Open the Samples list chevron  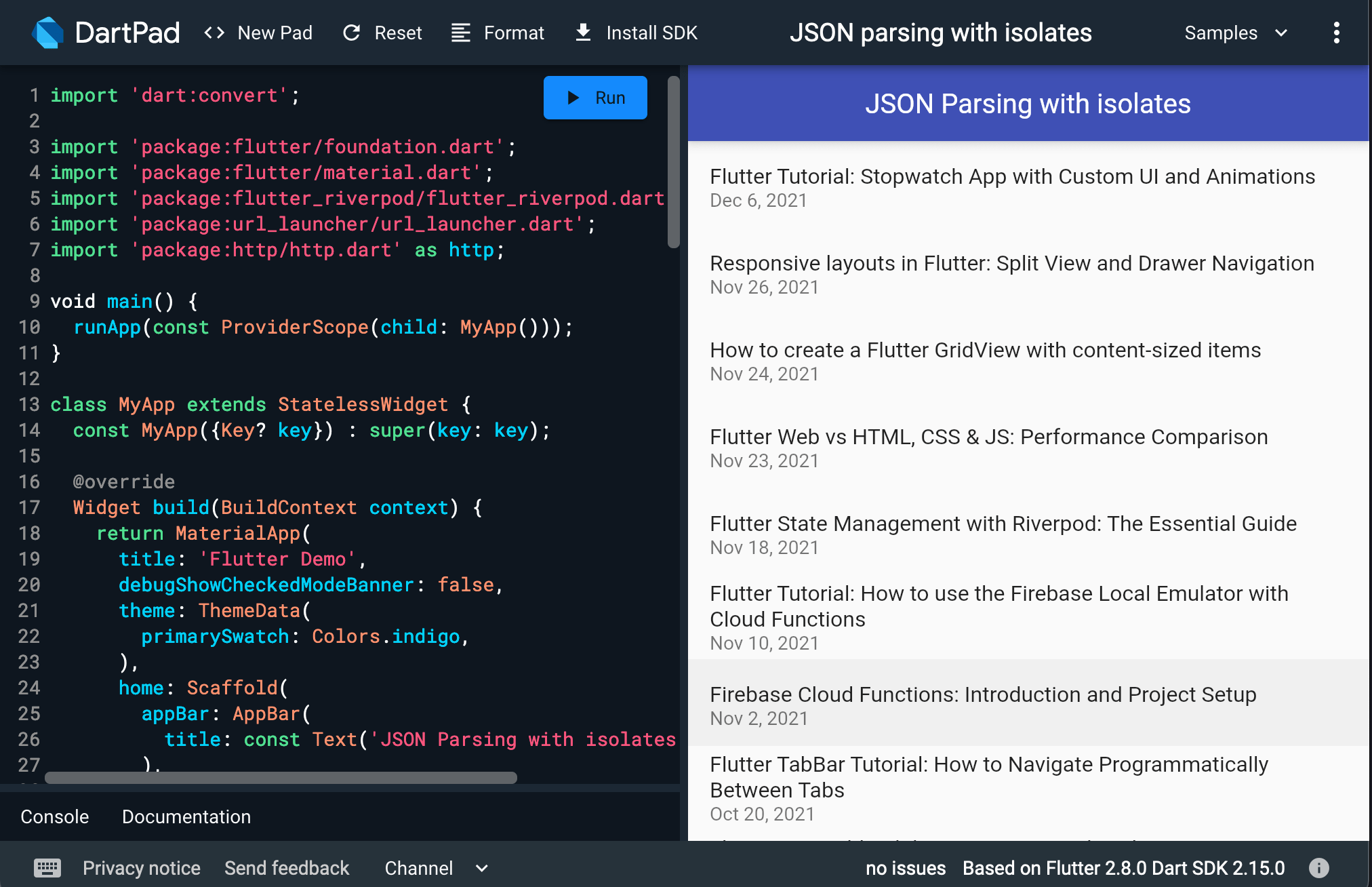tap(1283, 33)
